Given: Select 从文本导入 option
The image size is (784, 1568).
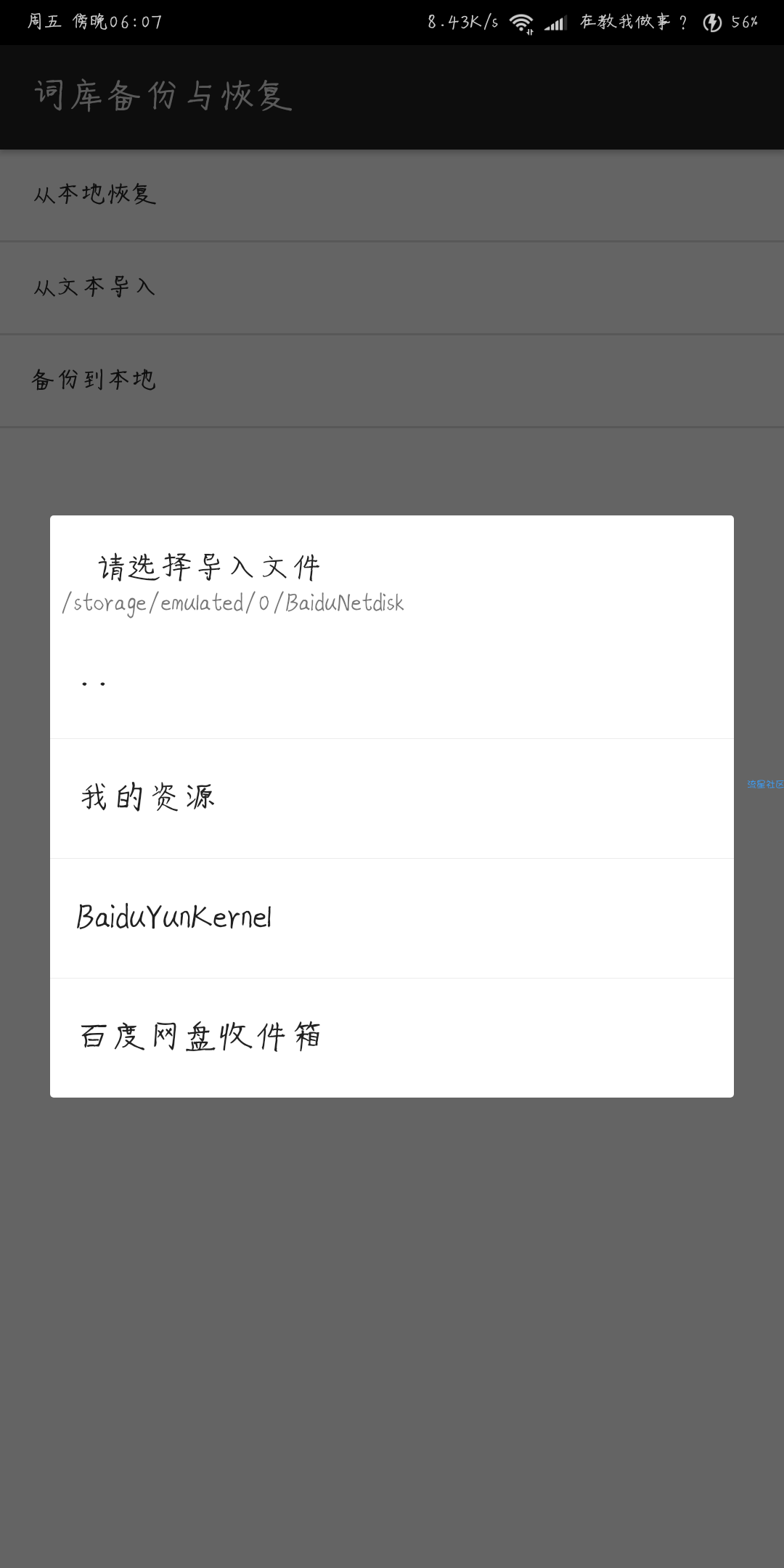Looking at the screenshot, I should pyautogui.click(x=392, y=287).
